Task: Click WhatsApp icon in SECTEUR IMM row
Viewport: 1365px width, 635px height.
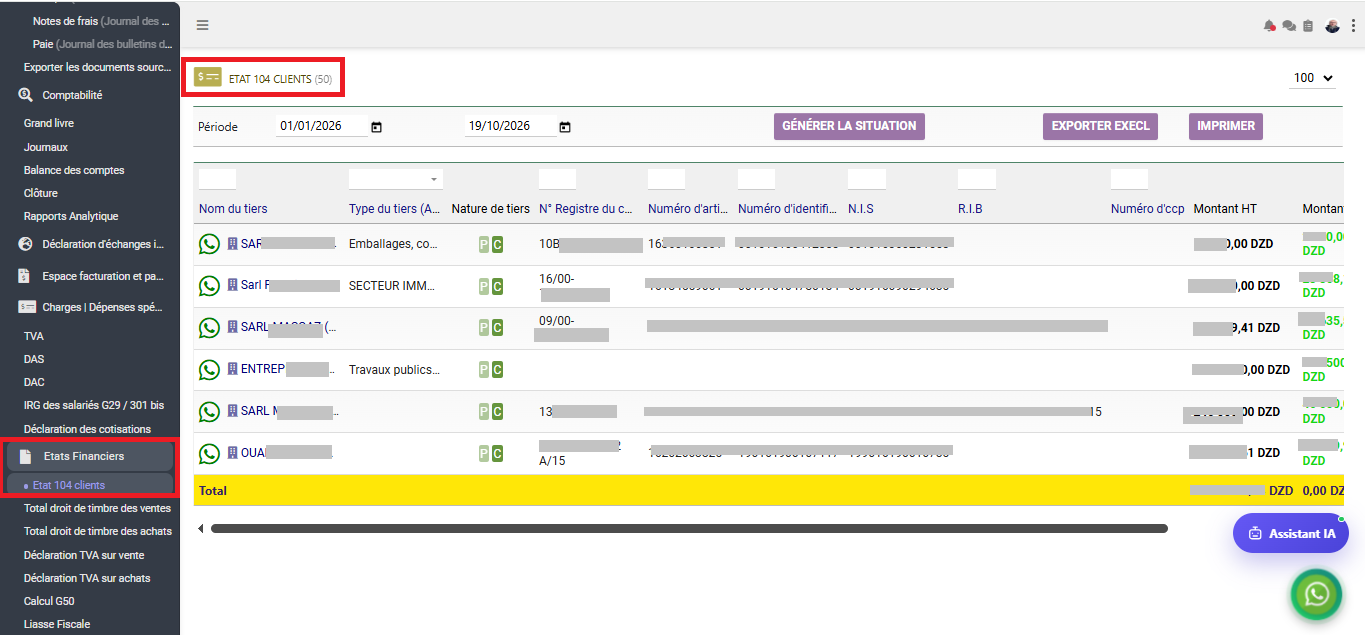Action: point(209,286)
